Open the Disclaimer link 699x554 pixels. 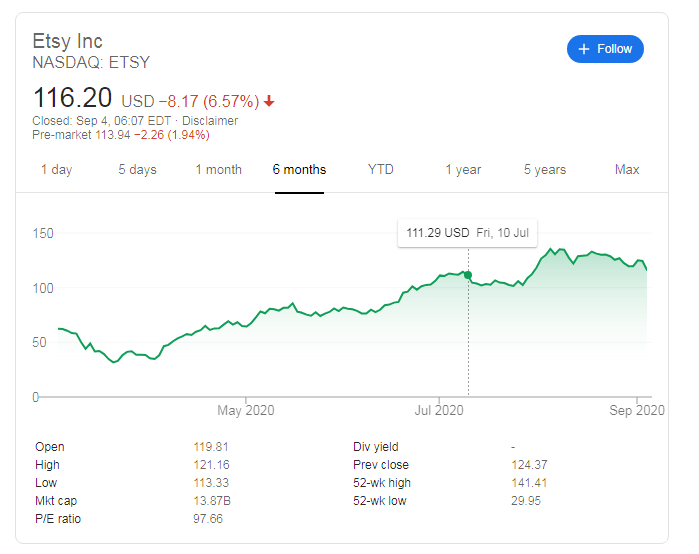210,121
